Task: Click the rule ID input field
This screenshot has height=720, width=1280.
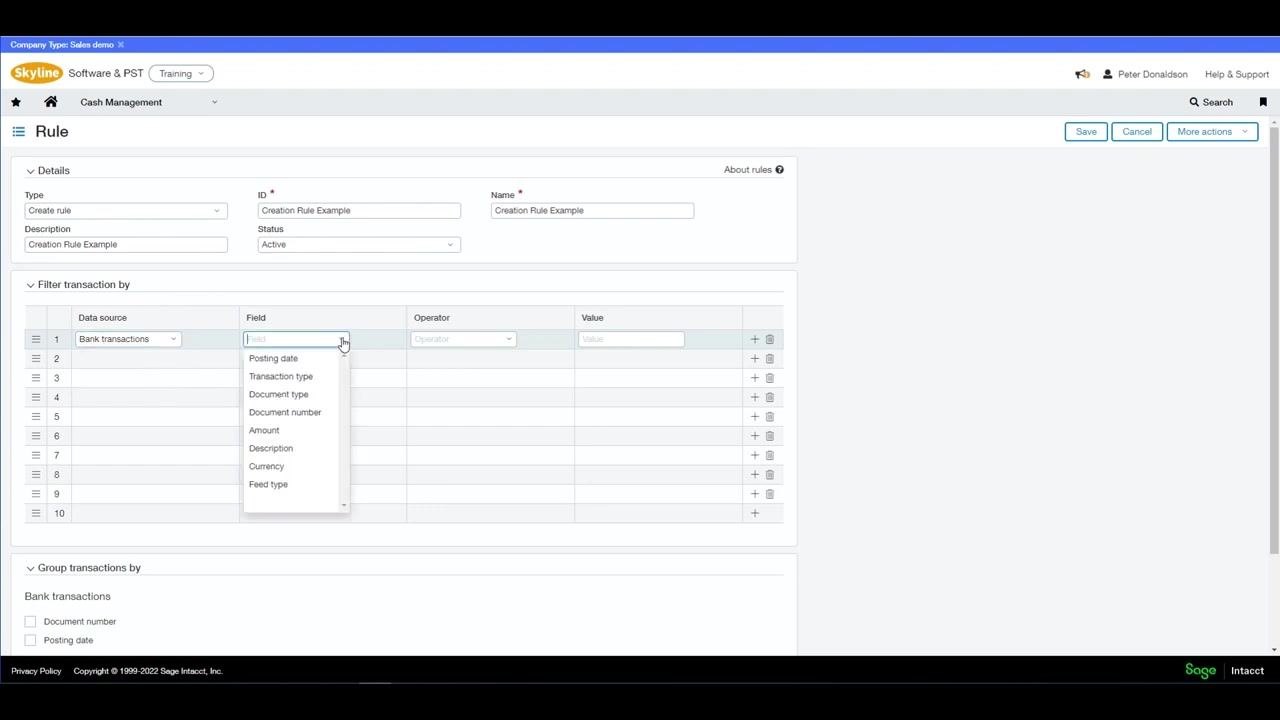Action: click(x=359, y=211)
